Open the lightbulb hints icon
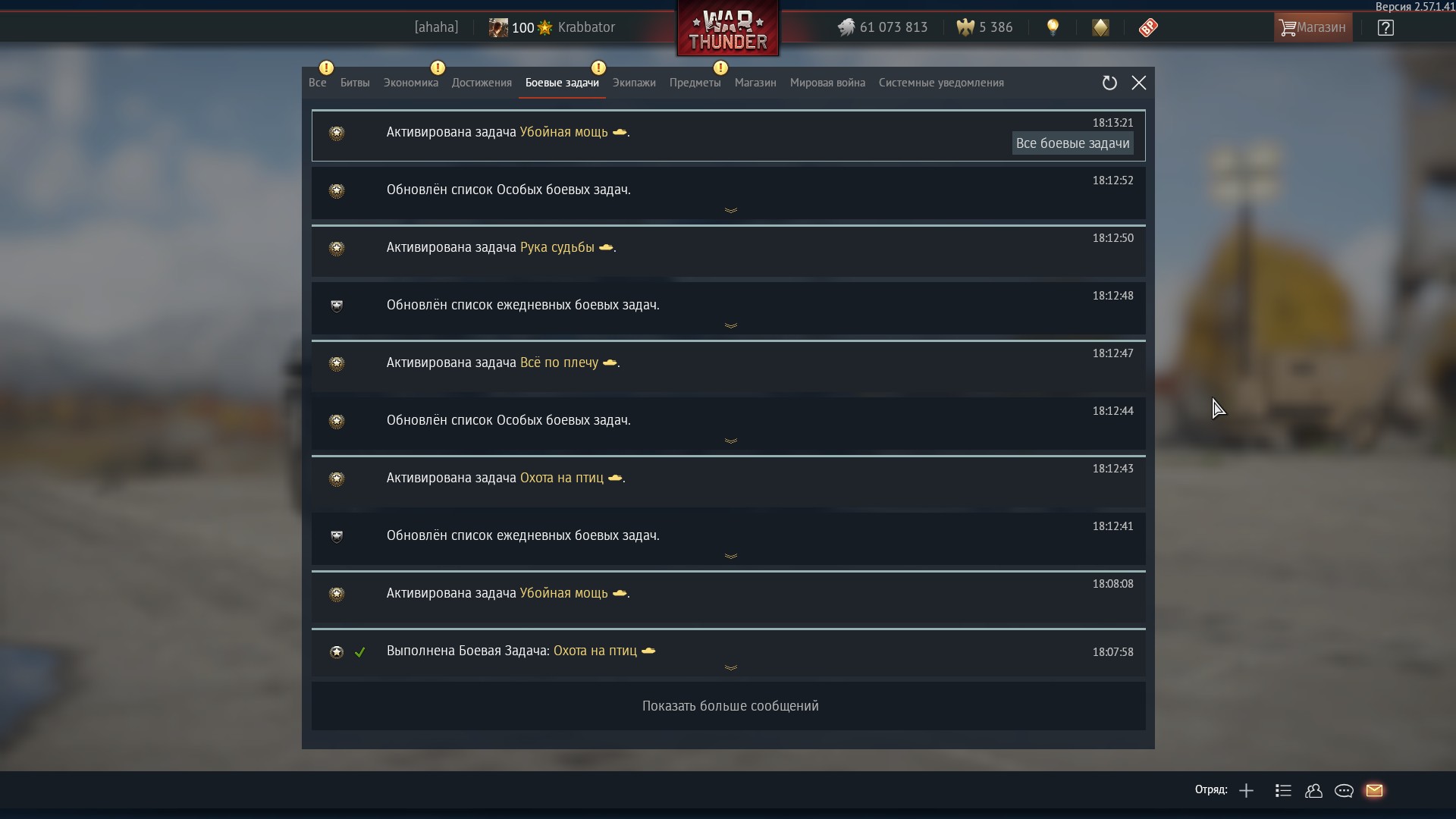This screenshot has height=819, width=1456. click(1053, 27)
